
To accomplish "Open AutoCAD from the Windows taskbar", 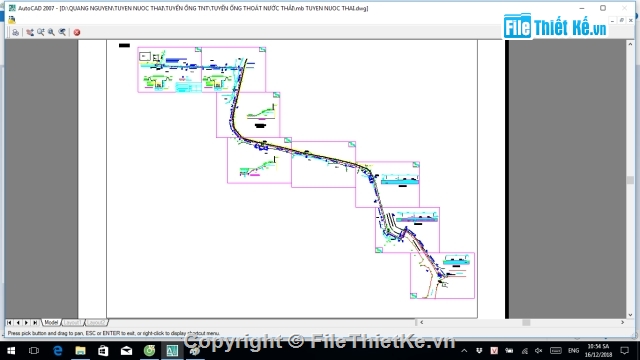I will pos(172,351).
